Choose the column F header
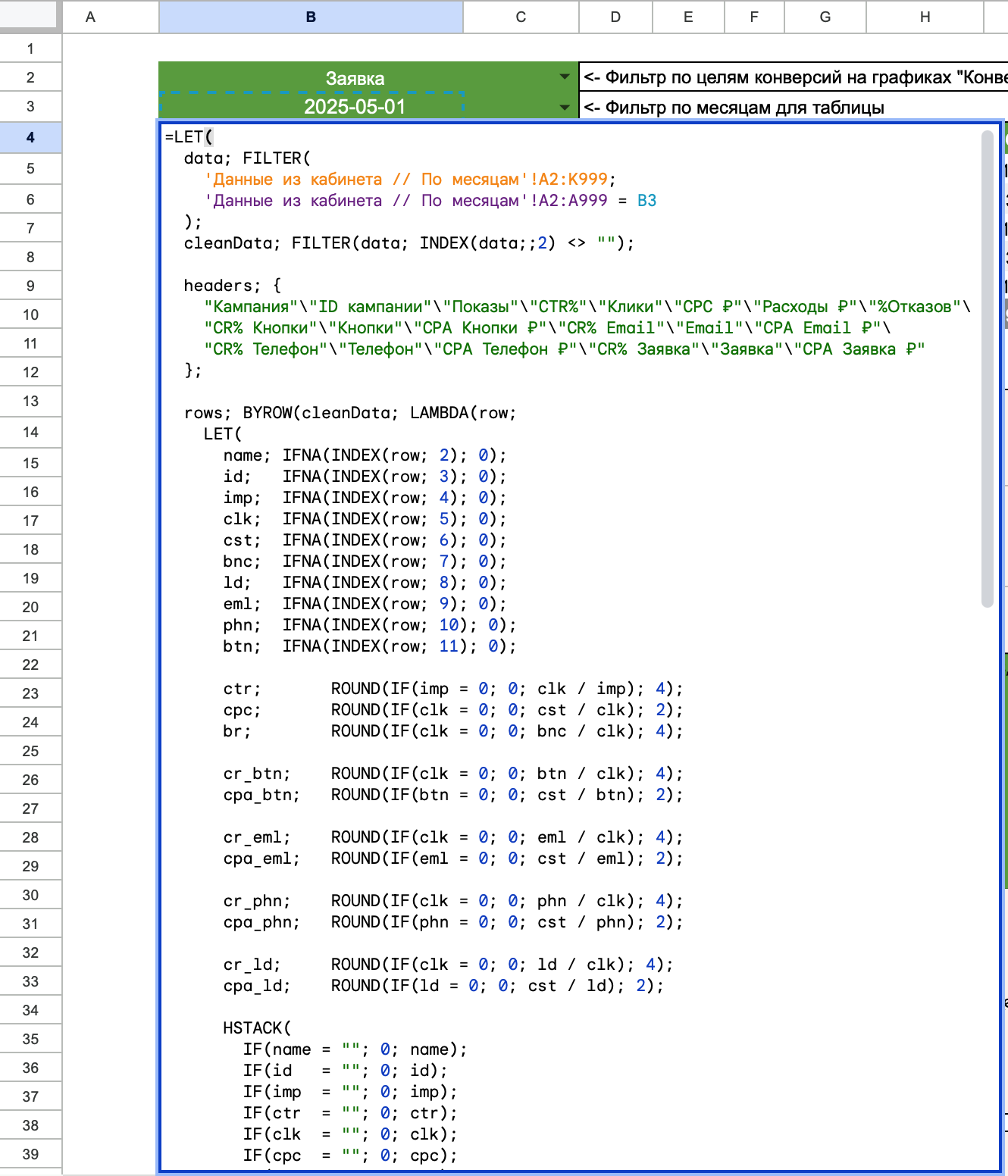The image size is (1008, 1176). (754, 17)
